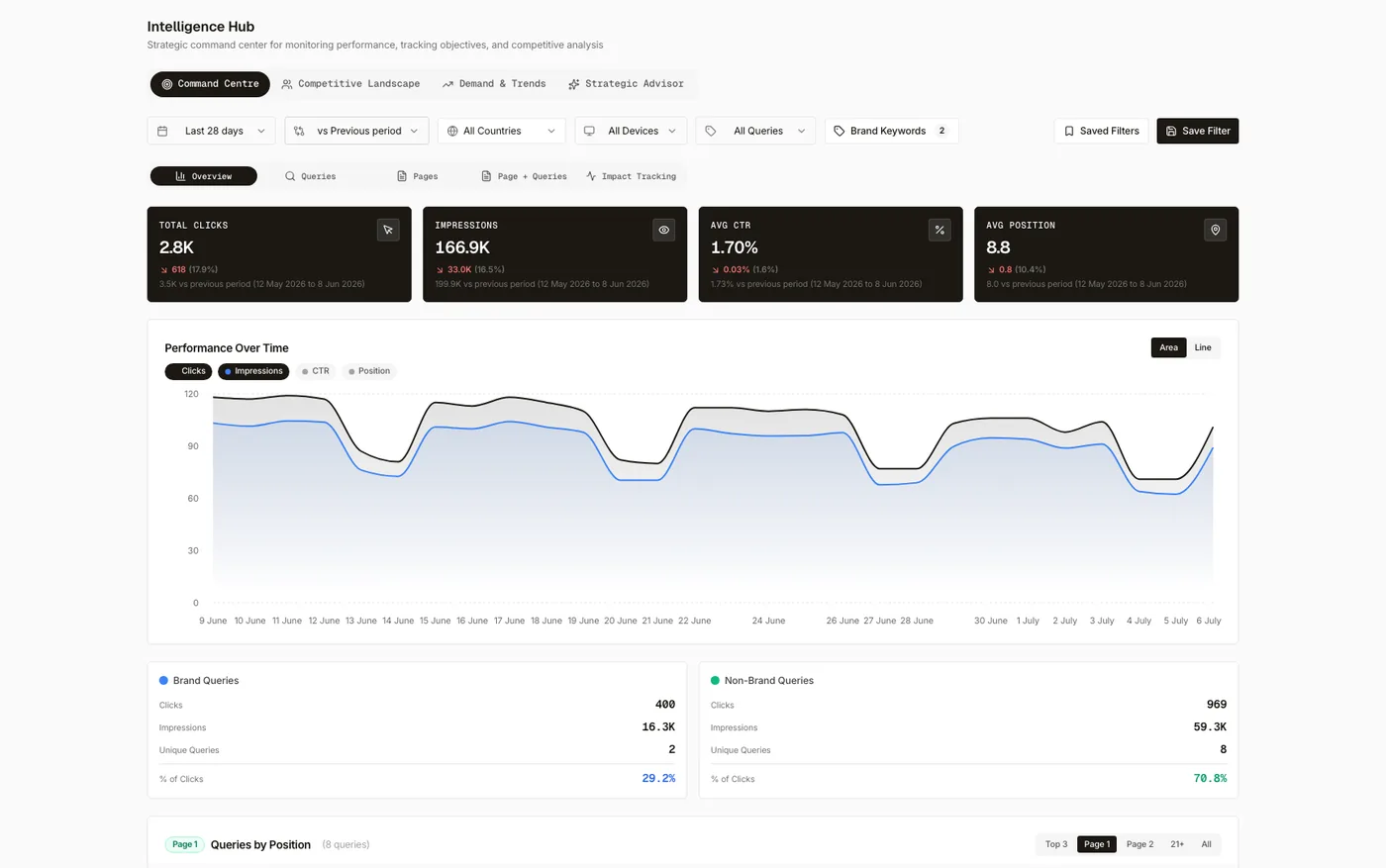This screenshot has height=868, width=1386.
Task: Click the globe icon in countries filter
Action: pyautogui.click(x=452, y=131)
